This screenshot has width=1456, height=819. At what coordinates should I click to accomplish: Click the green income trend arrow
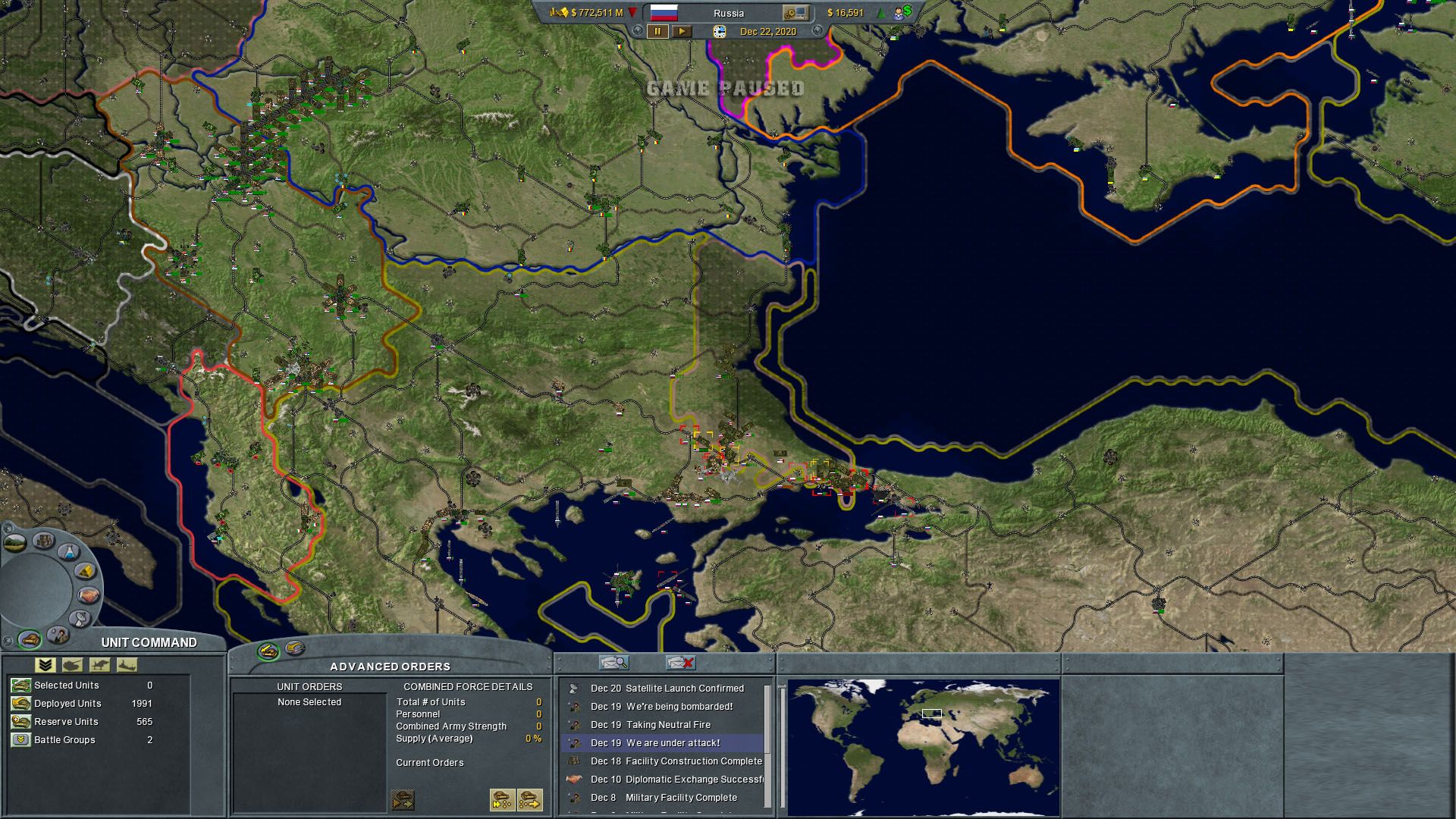(x=881, y=13)
